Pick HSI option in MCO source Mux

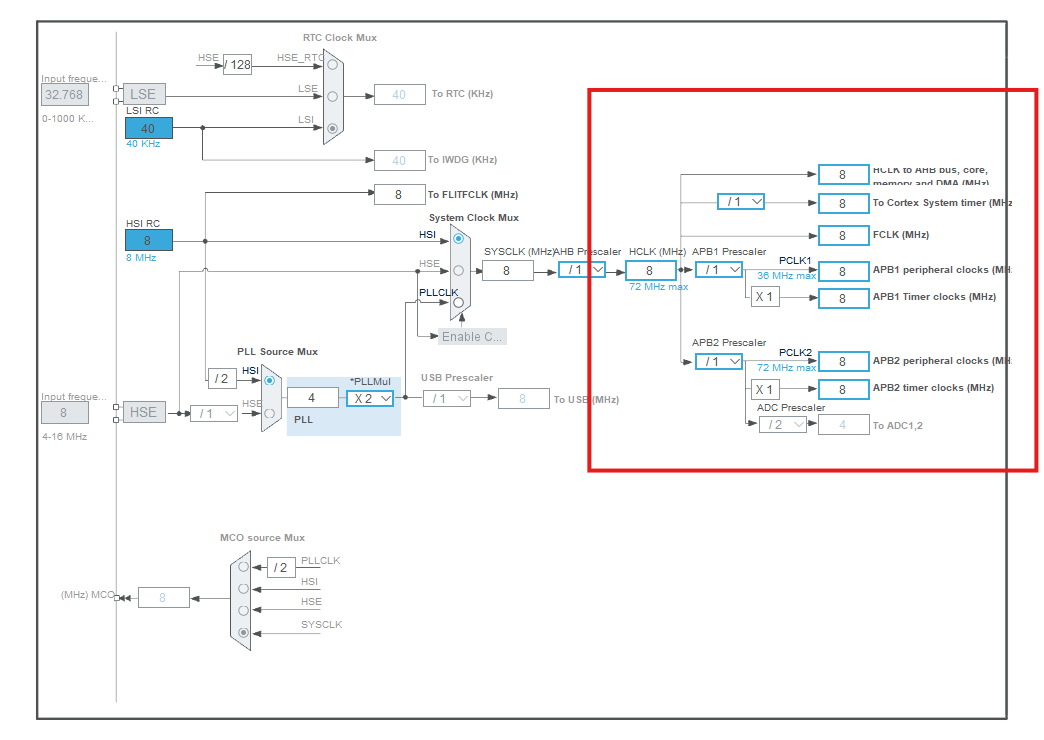click(x=243, y=587)
